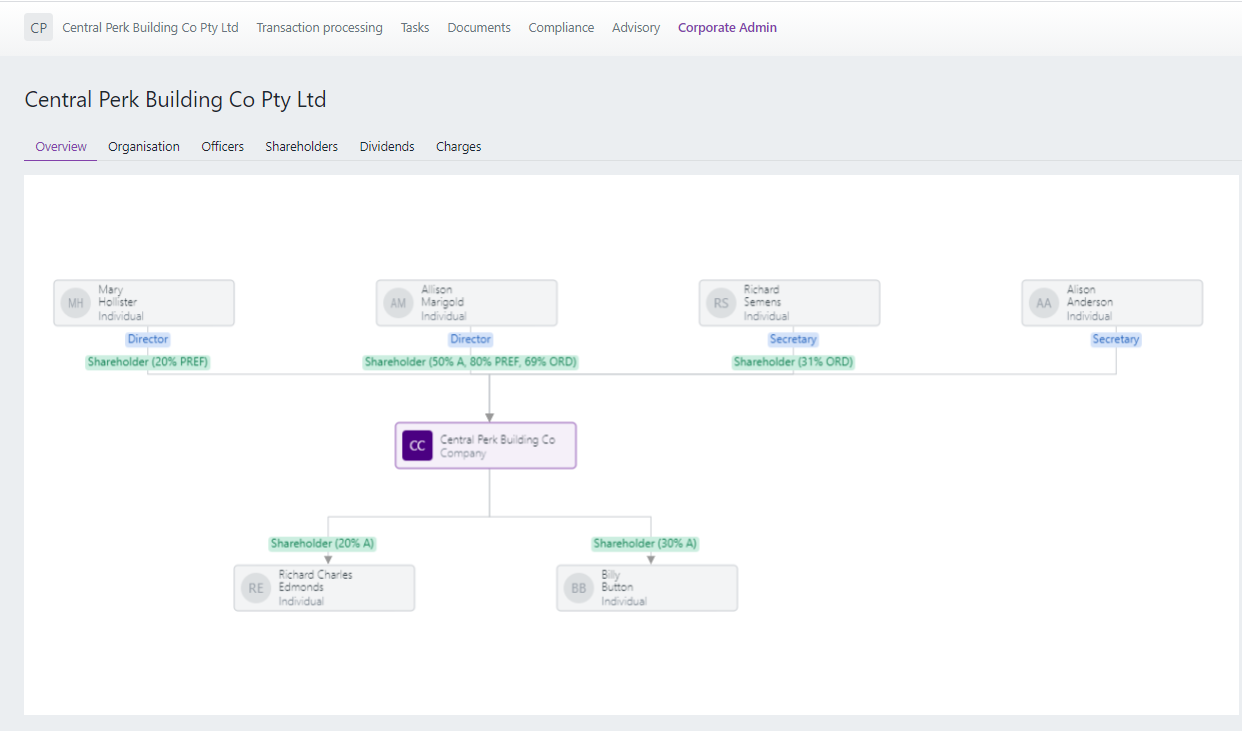Screen dimensions: 1242x731
Task: Open the Tasks menu item
Action: click(x=415, y=28)
